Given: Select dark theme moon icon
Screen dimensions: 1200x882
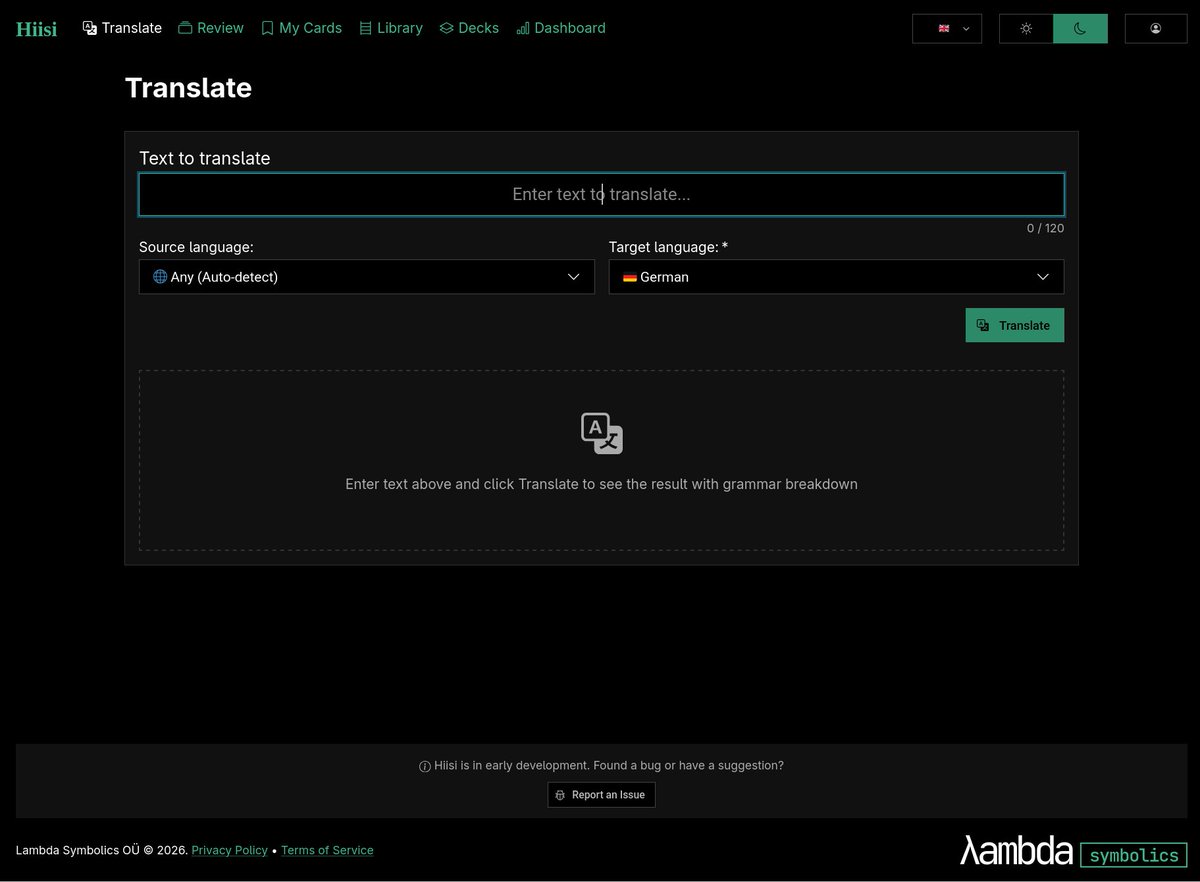Looking at the screenshot, I should point(1080,28).
